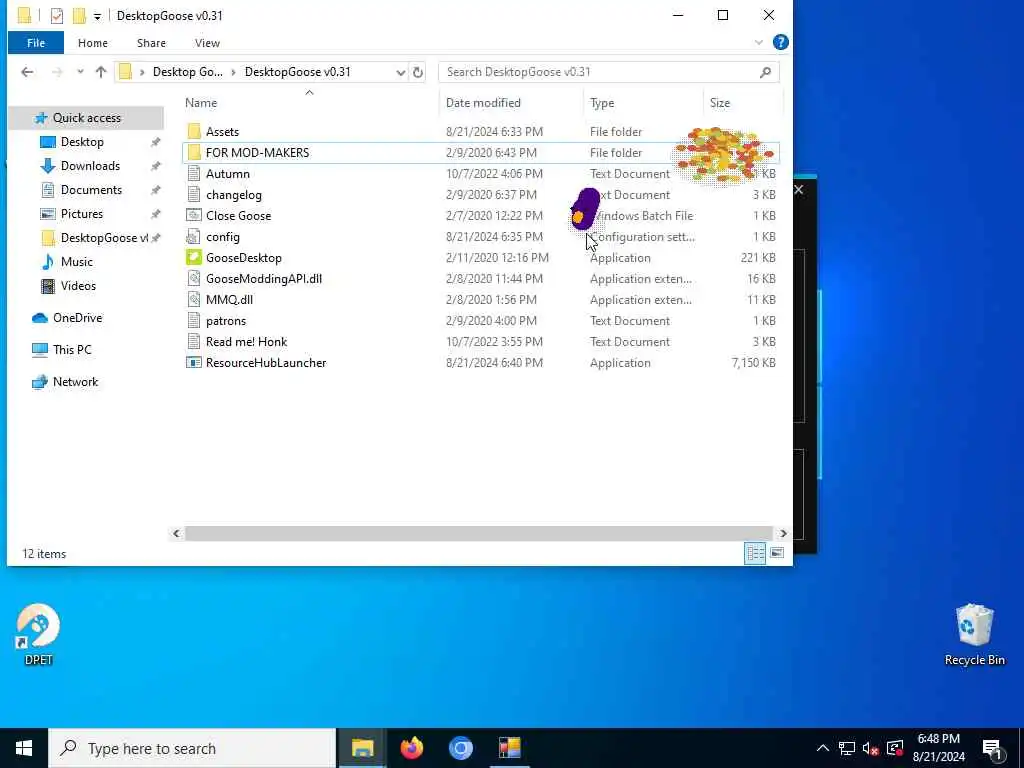The height and width of the screenshot is (768, 1024).
Task: Open the Customize Quick Access Toolbar dropdown
Action: click(97, 16)
